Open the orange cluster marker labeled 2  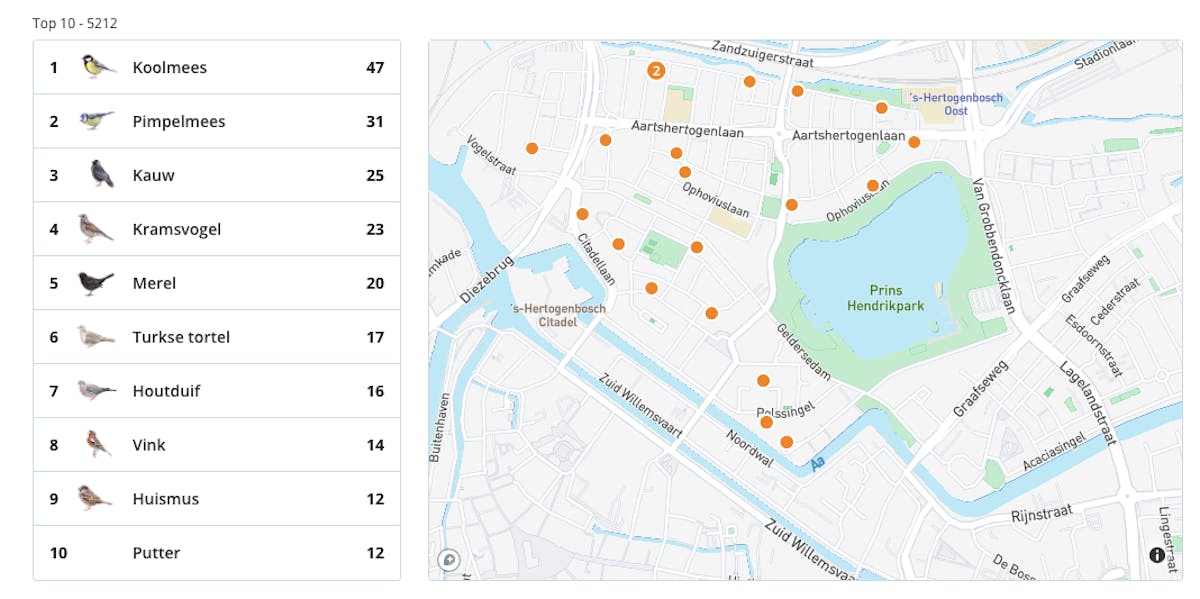click(x=655, y=70)
